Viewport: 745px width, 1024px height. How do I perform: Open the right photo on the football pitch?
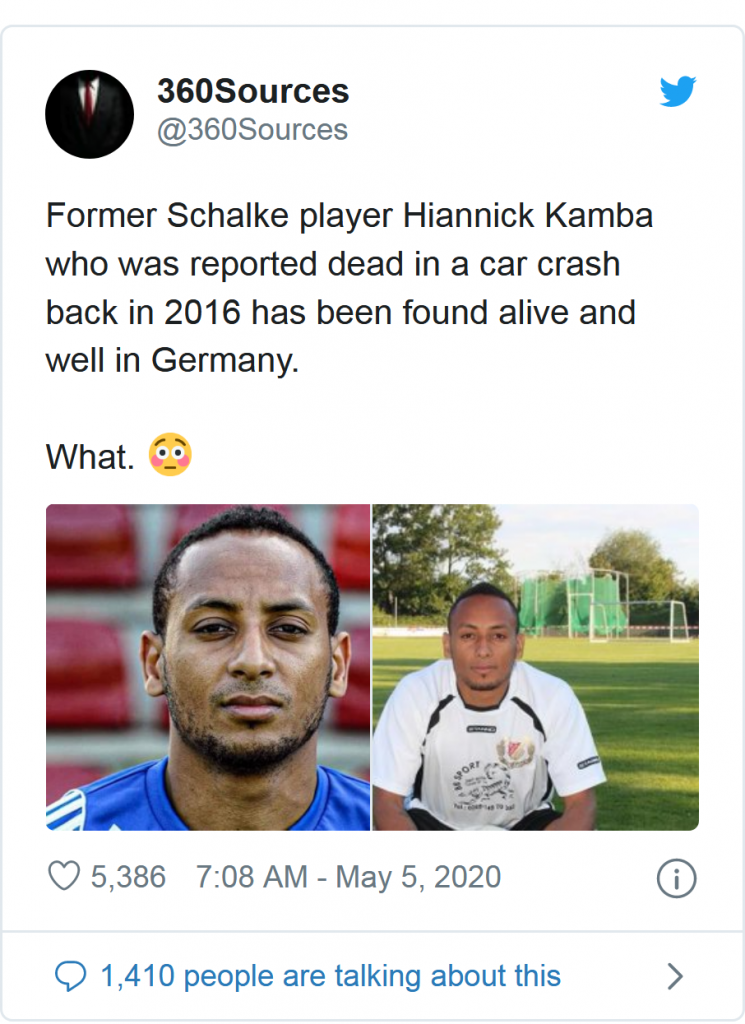pos(535,667)
